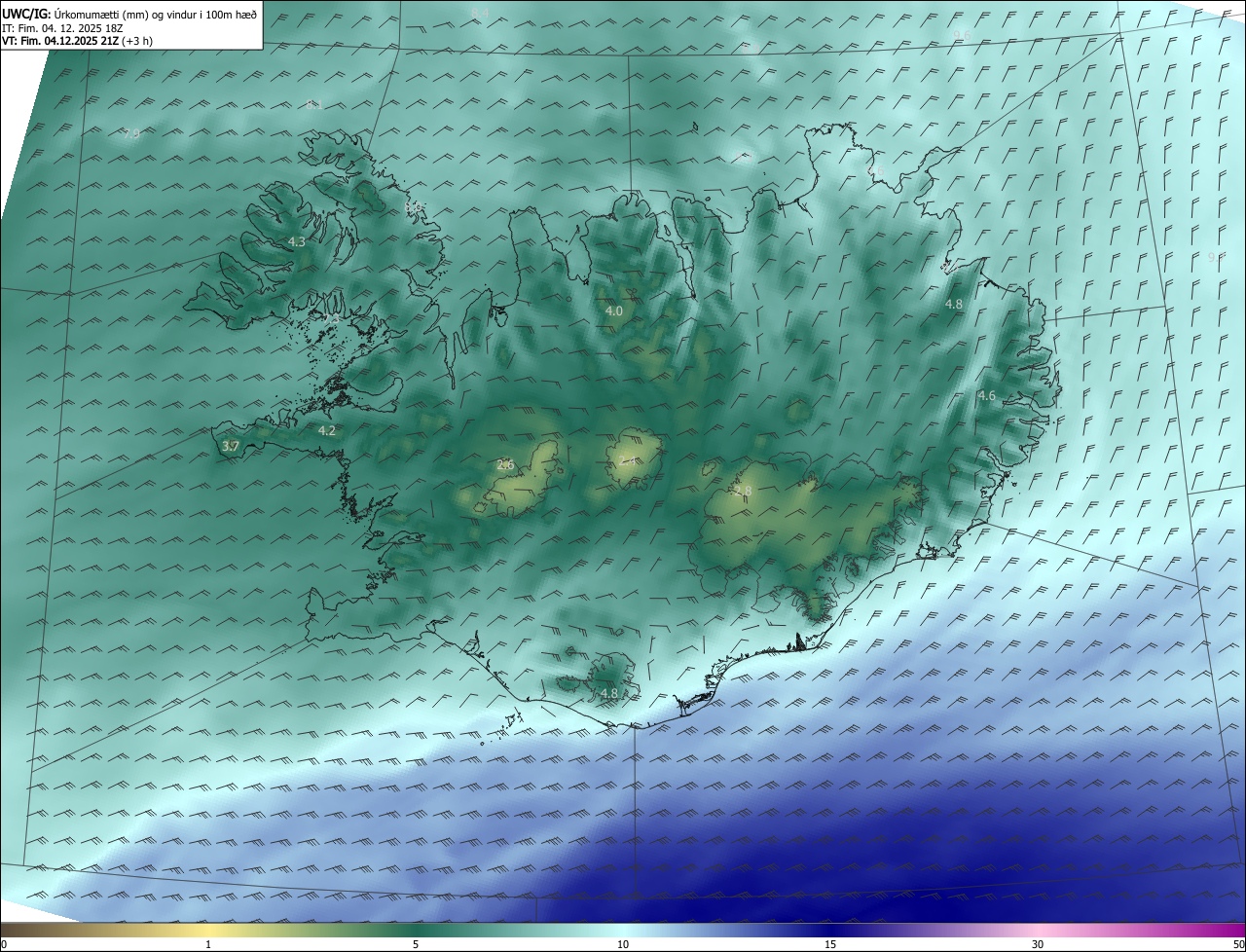The width and height of the screenshot is (1246, 952).
Task: Click the 7.3 value label over Breiðafjörður
Action: [332, 318]
